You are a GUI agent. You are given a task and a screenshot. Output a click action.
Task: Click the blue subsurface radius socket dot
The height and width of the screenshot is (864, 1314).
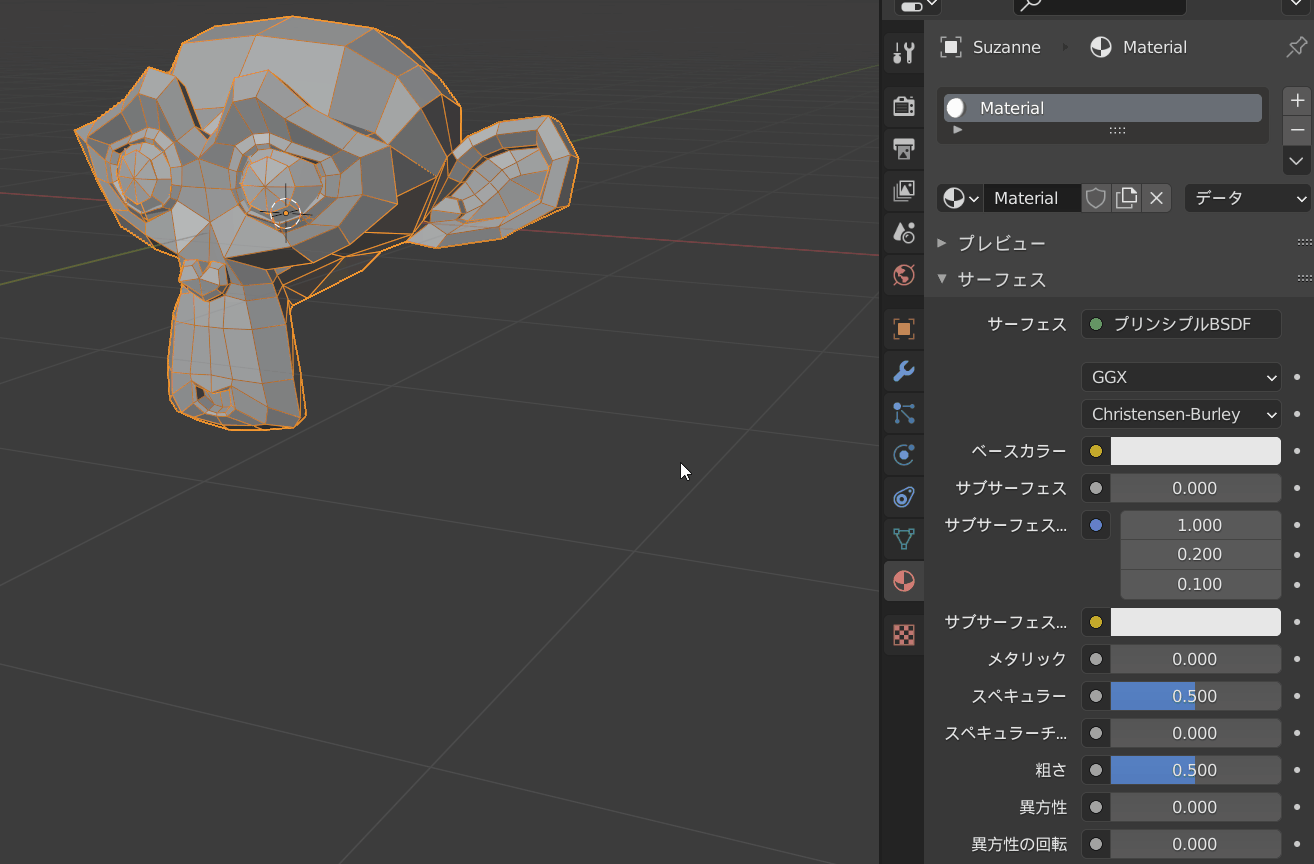click(x=1096, y=525)
